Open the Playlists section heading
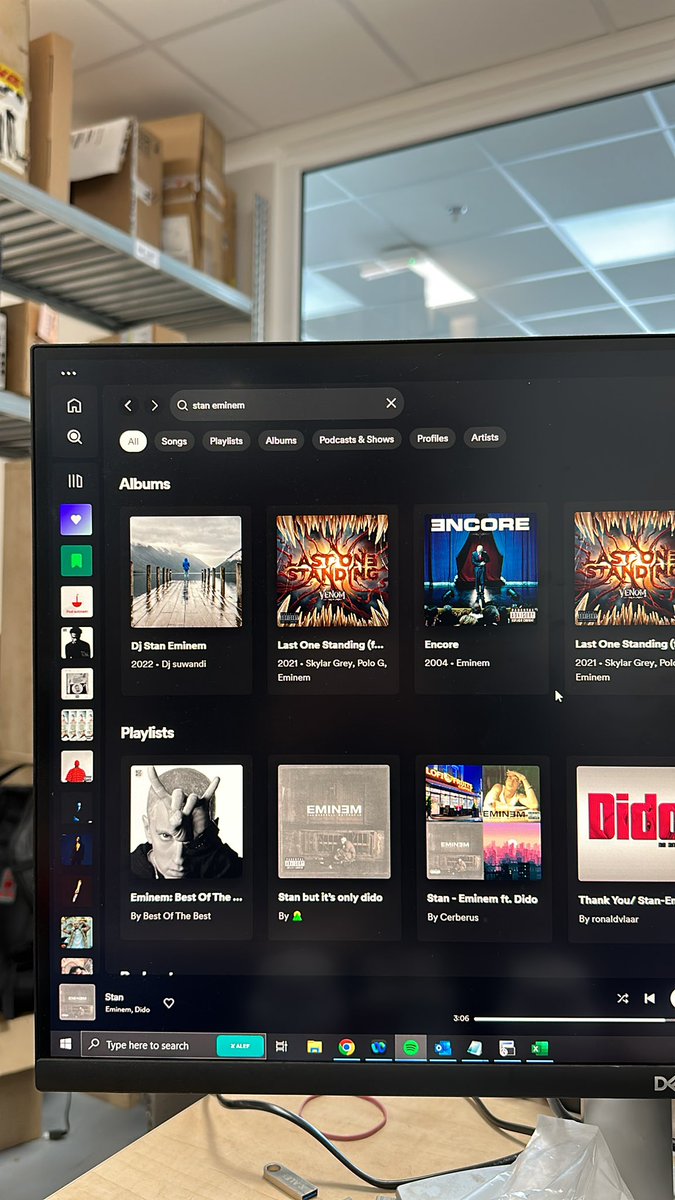The height and width of the screenshot is (1200, 675). [x=147, y=733]
